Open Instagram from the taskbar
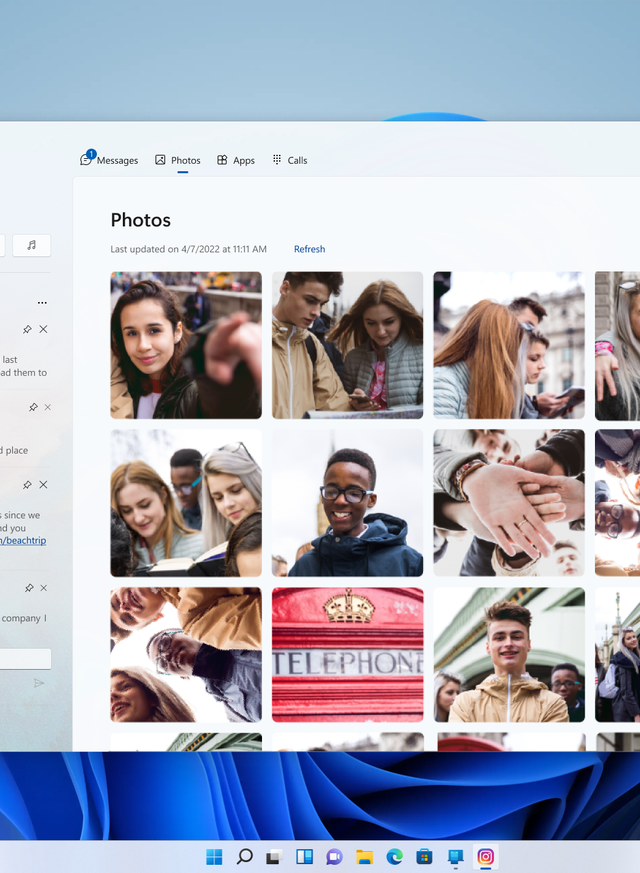 click(485, 857)
